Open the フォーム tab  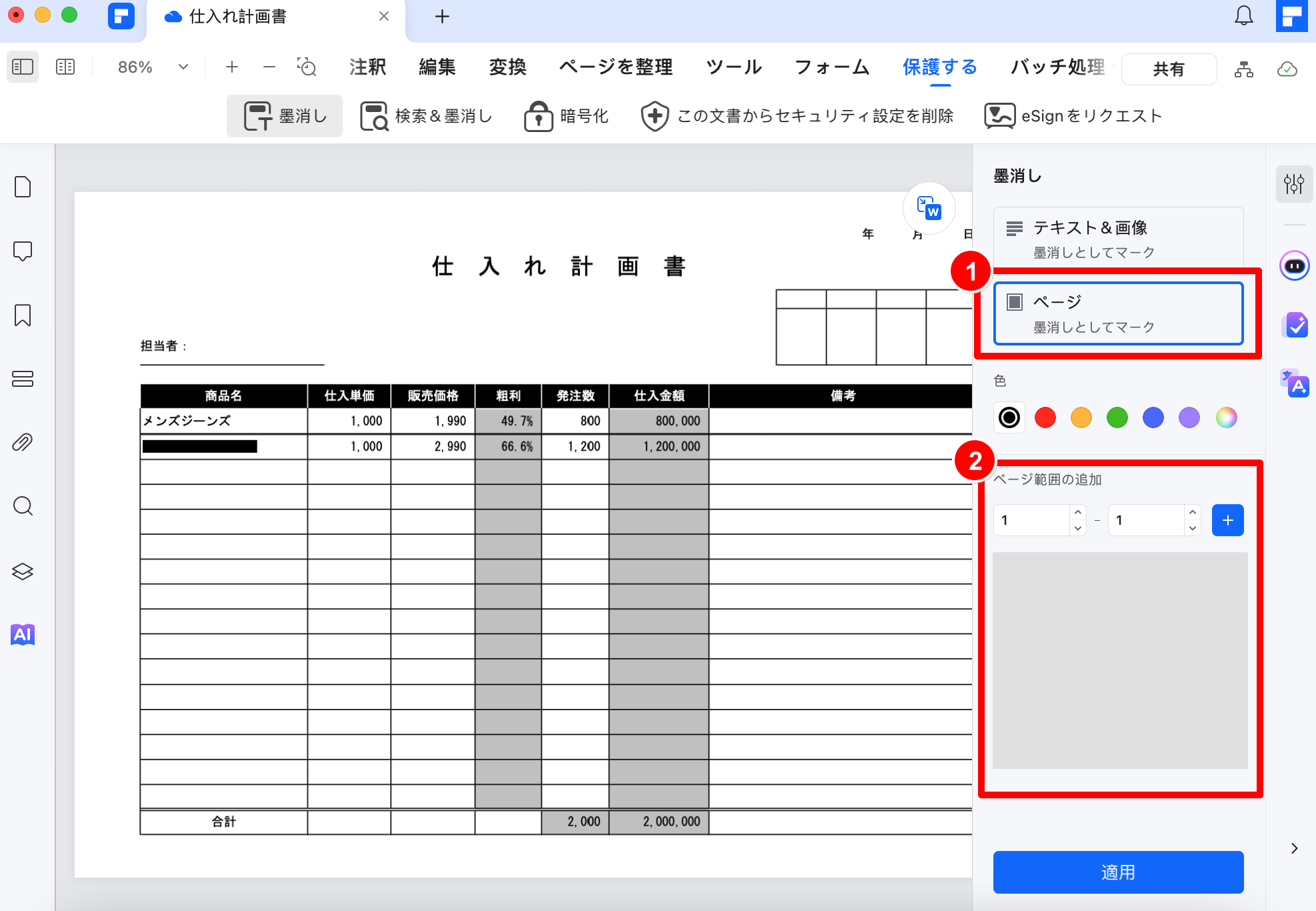(x=832, y=67)
